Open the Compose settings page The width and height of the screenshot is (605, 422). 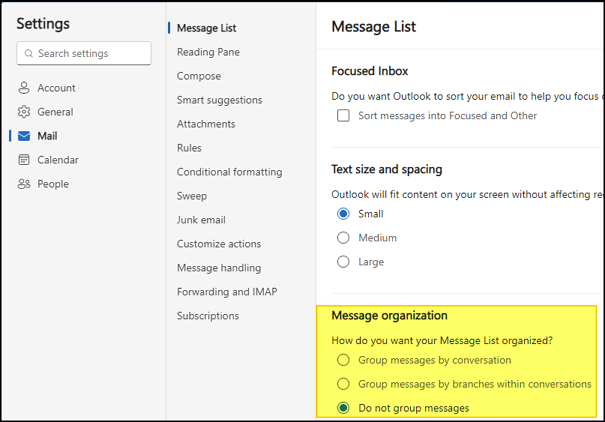(199, 76)
